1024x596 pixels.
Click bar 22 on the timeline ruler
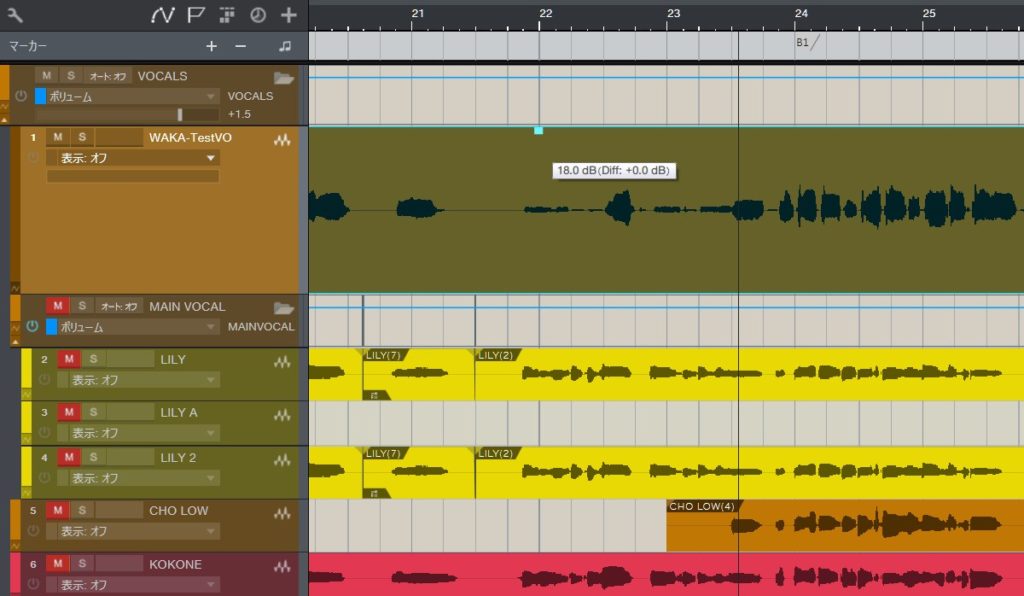[x=545, y=13]
